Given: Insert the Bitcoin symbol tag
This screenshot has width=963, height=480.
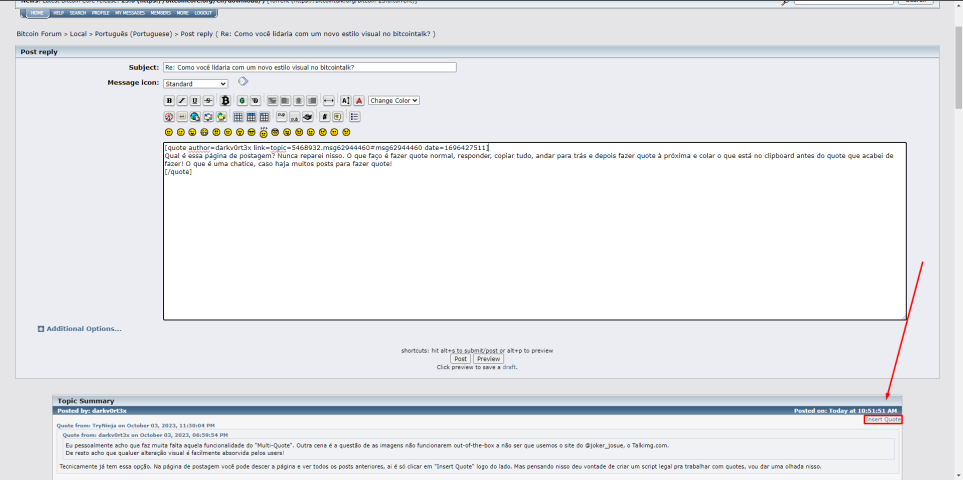Looking at the screenshot, I should 225,101.
